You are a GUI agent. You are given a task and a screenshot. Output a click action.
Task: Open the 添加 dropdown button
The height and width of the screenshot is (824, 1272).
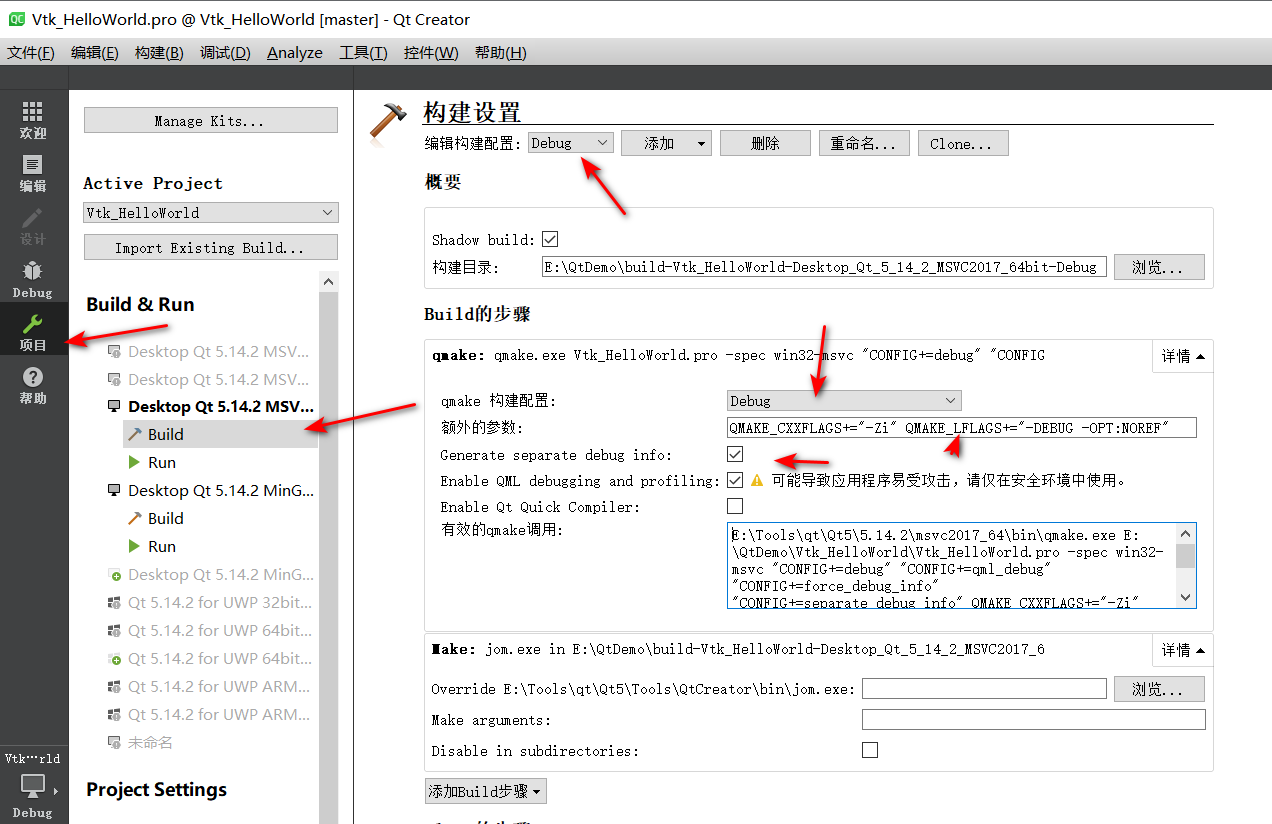[x=666, y=144]
